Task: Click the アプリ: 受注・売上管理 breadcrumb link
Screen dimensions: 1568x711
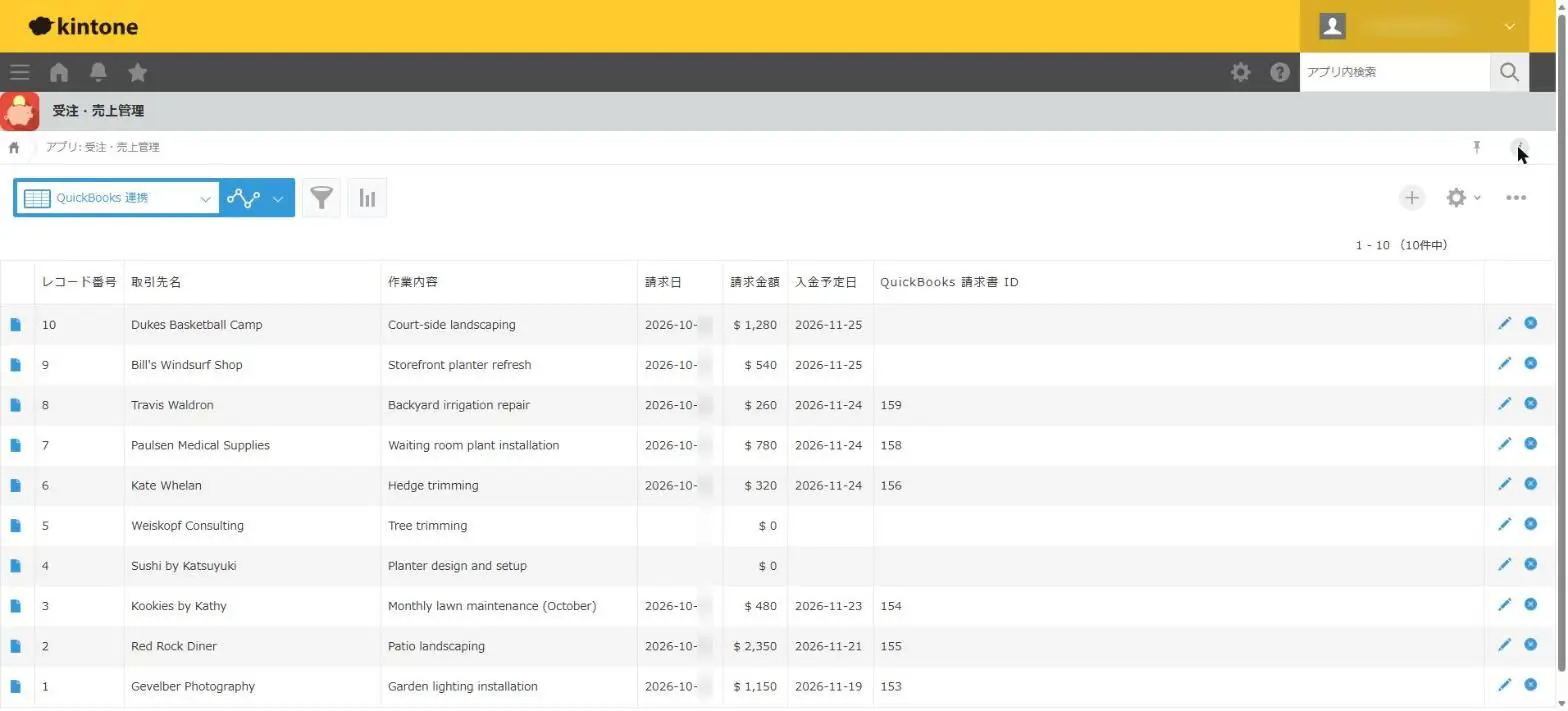Action: 102,147
